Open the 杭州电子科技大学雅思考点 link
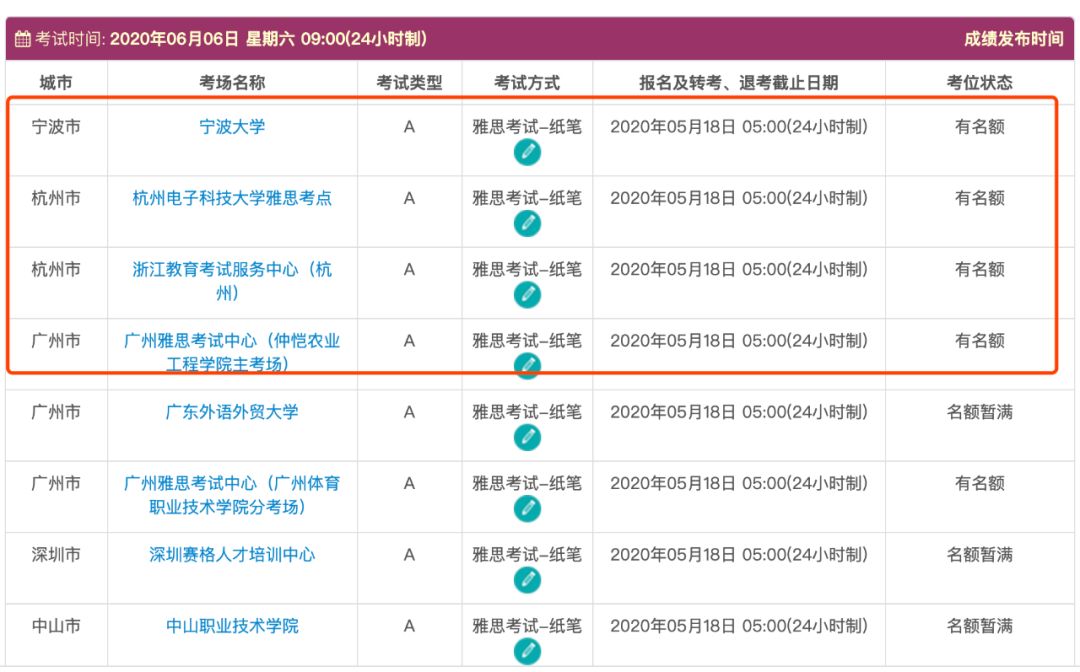 tap(232, 198)
